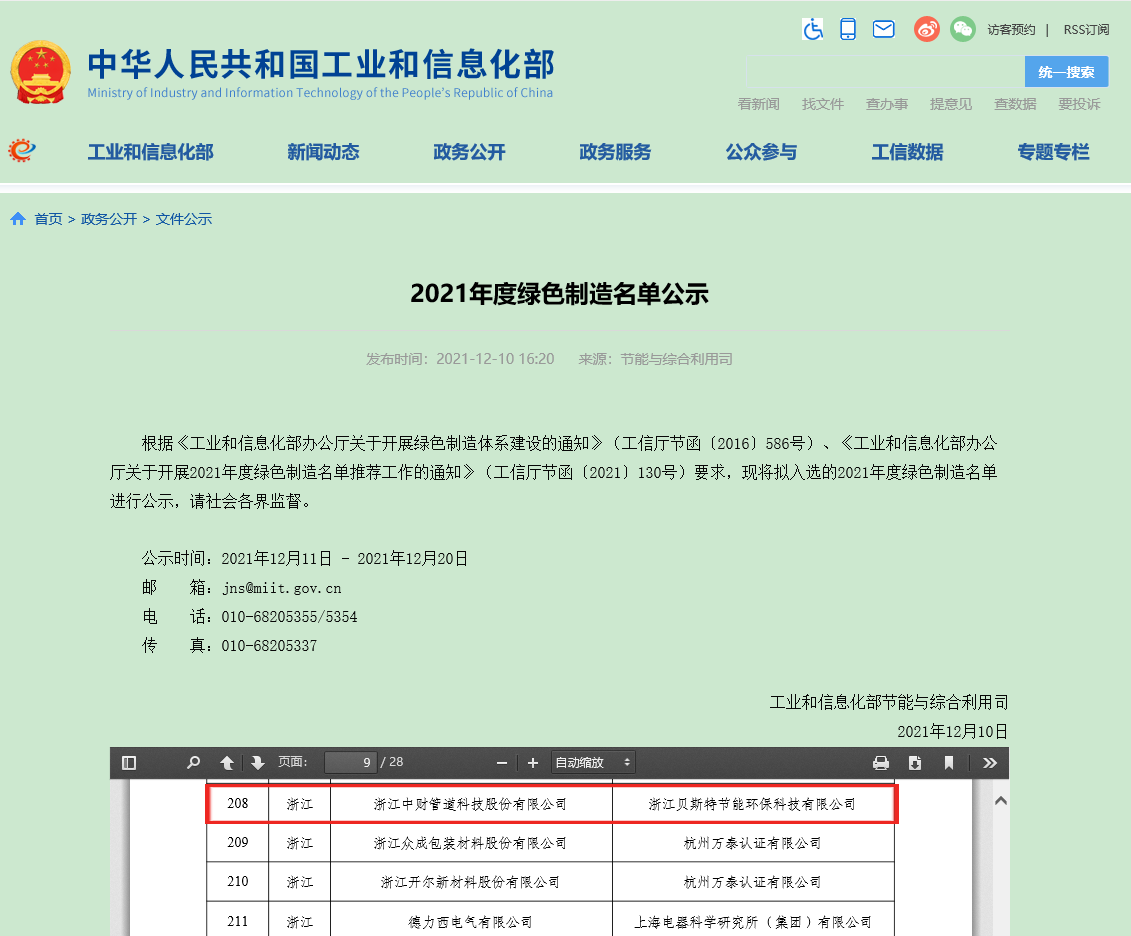Image resolution: width=1131 pixels, height=936 pixels.
Task: Open email subscription envelope icon
Action: [883, 29]
